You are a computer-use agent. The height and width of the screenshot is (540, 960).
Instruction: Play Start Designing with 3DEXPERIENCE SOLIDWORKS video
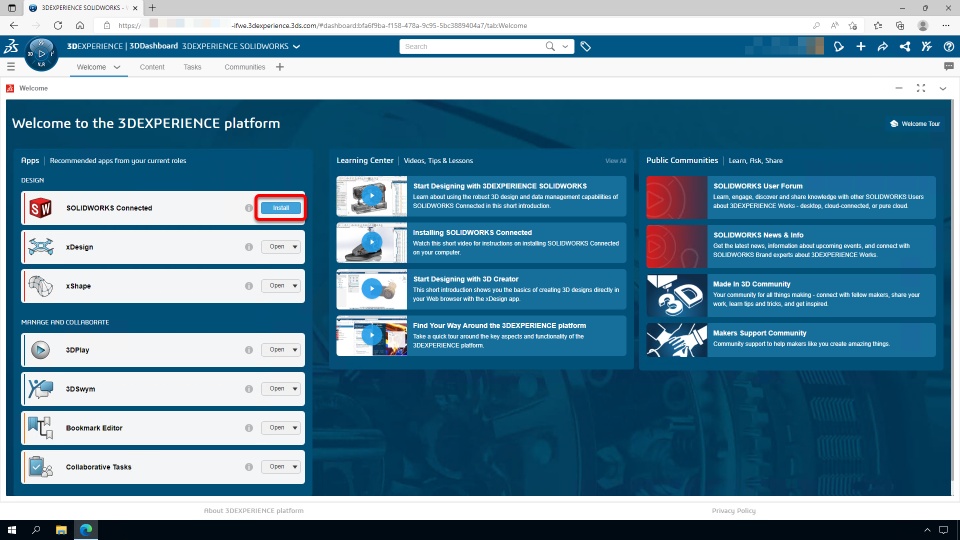tap(372, 196)
